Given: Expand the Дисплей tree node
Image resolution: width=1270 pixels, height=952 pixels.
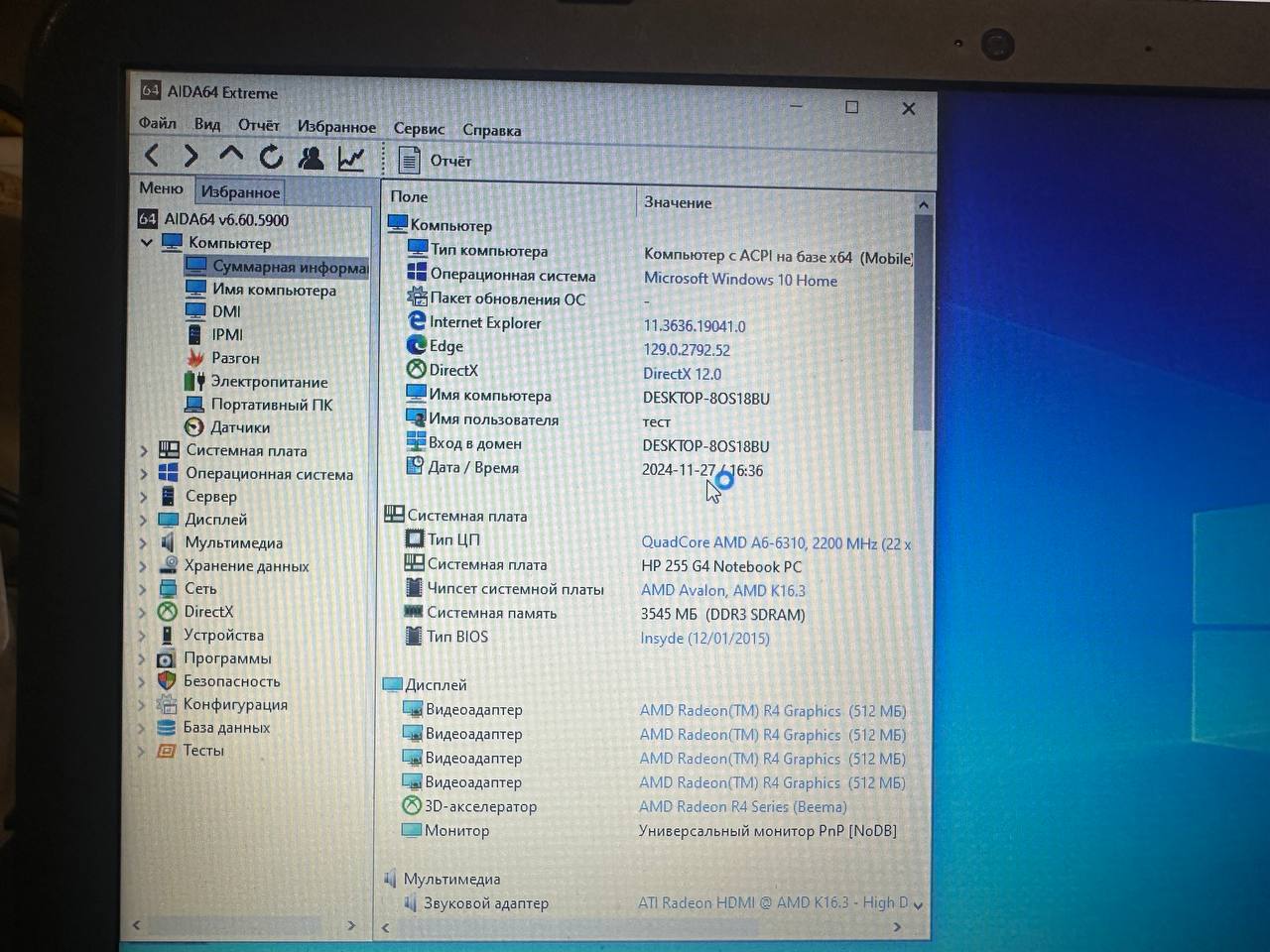Looking at the screenshot, I should click(x=144, y=520).
